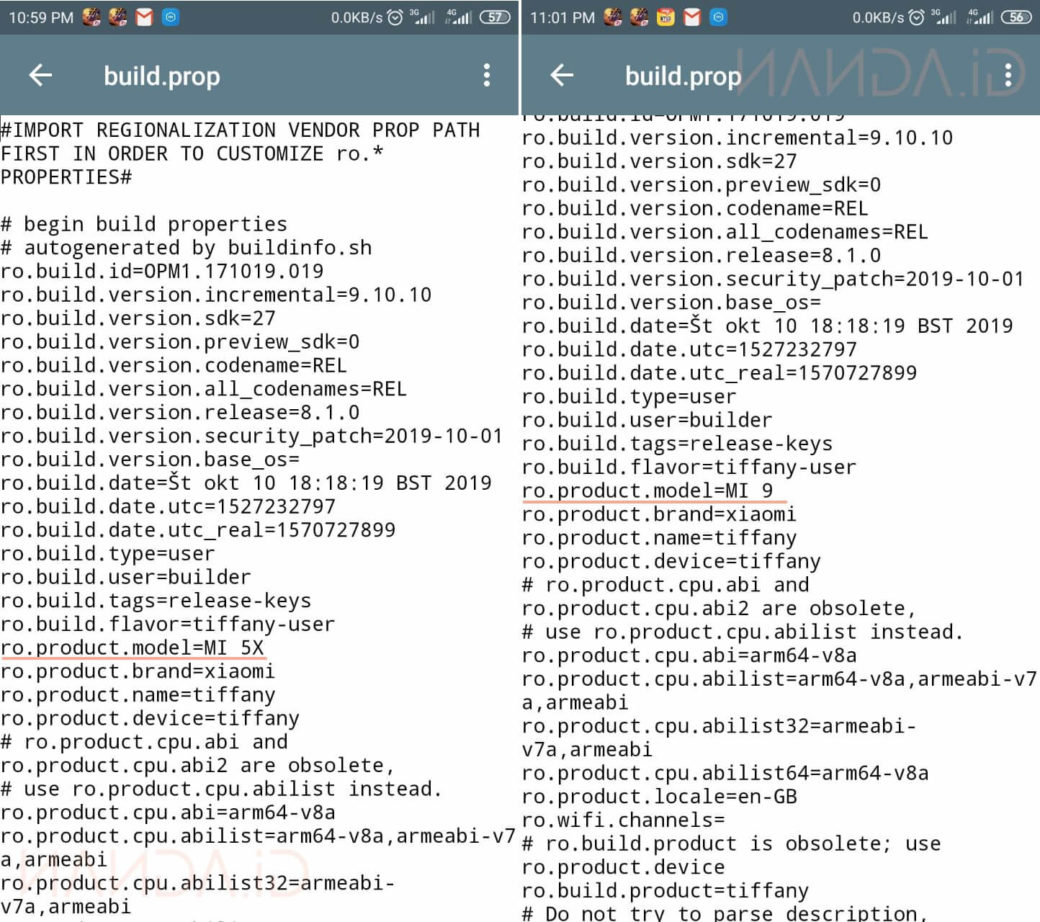Screen dimensions: 1040x922
Task: Tap the ro.build.id=OPM1.171019.019 line on left
Action: (162, 271)
